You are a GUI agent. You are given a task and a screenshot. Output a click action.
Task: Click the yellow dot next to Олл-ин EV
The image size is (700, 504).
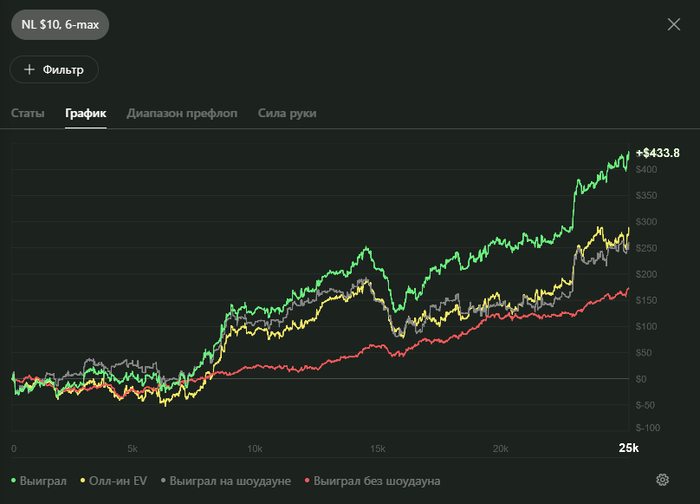83,480
